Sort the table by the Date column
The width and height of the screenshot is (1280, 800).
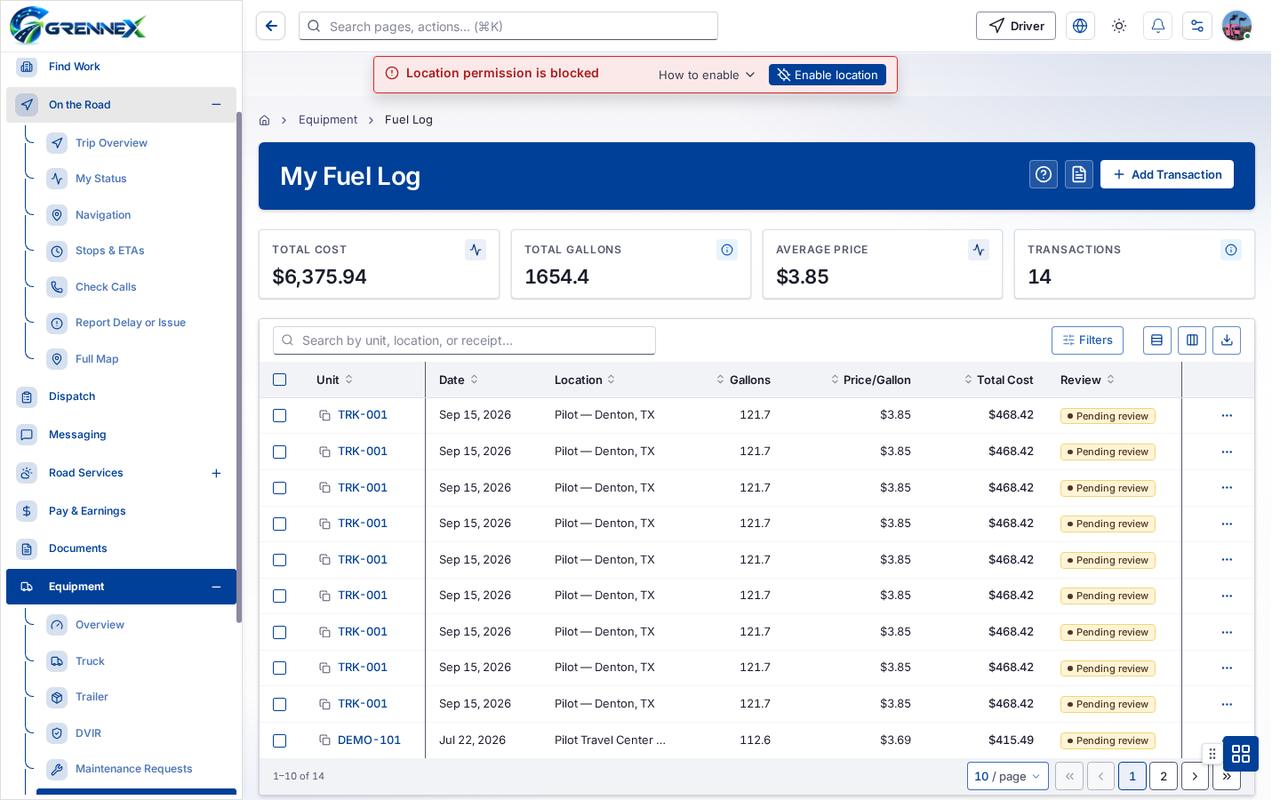tap(459, 380)
